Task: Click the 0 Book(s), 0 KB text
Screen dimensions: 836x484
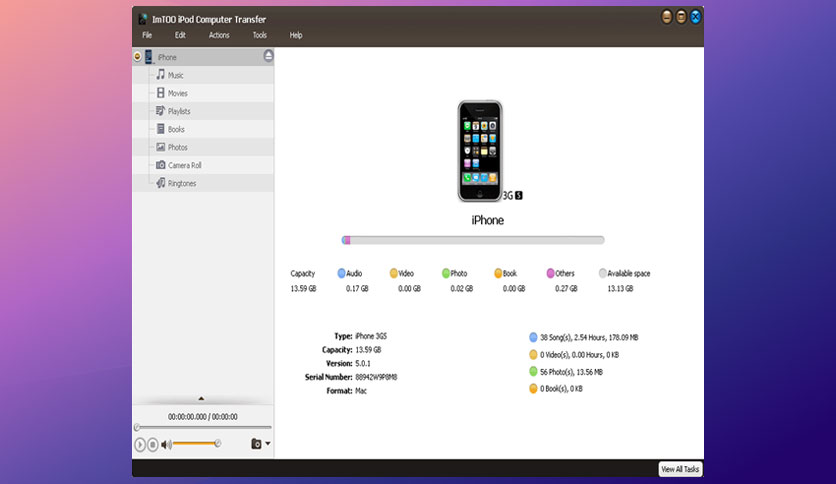Action: click(x=561, y=389)
